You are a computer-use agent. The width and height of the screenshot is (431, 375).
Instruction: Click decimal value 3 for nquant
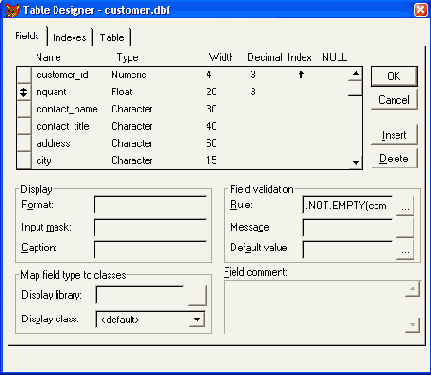(253, 92)
